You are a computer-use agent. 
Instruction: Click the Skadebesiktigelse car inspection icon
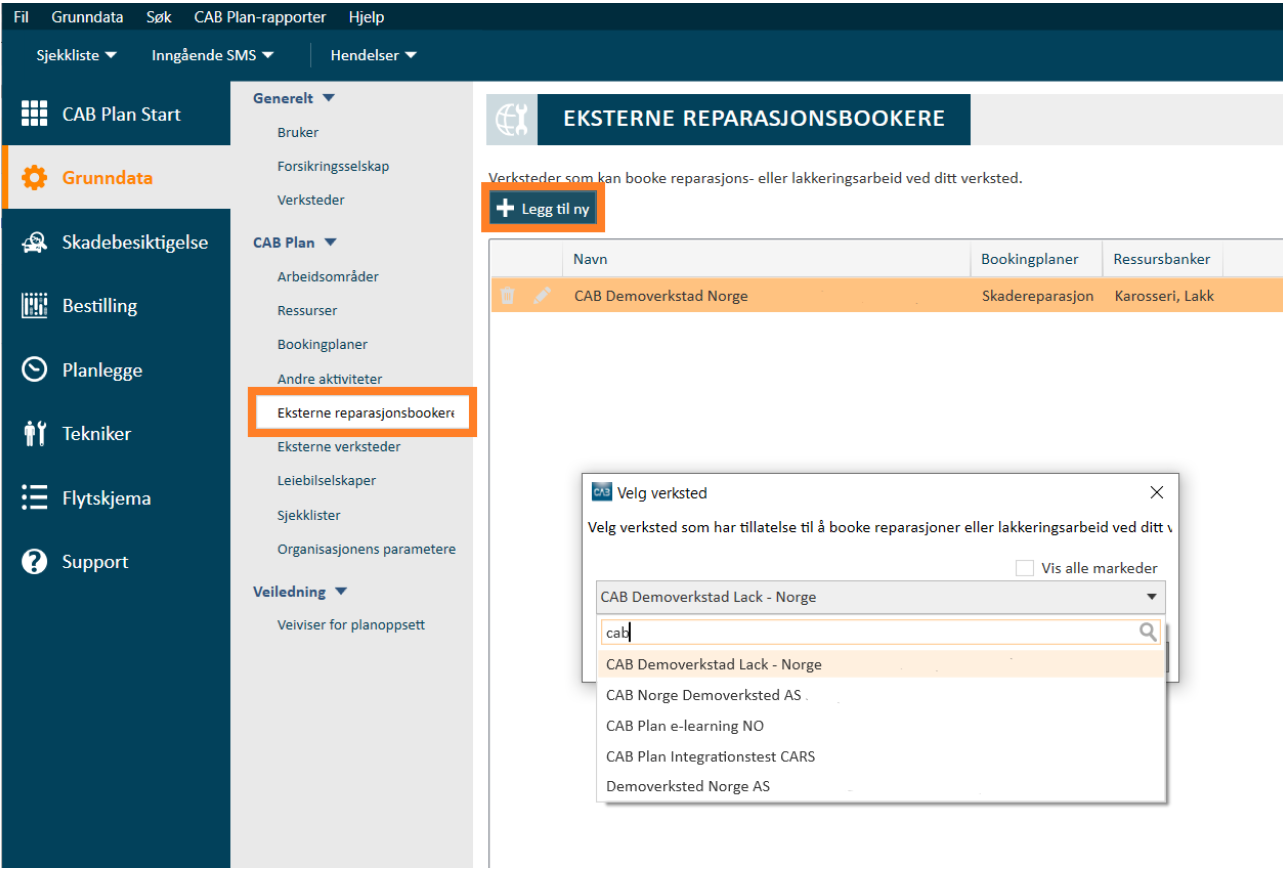[x=34, y=242]
